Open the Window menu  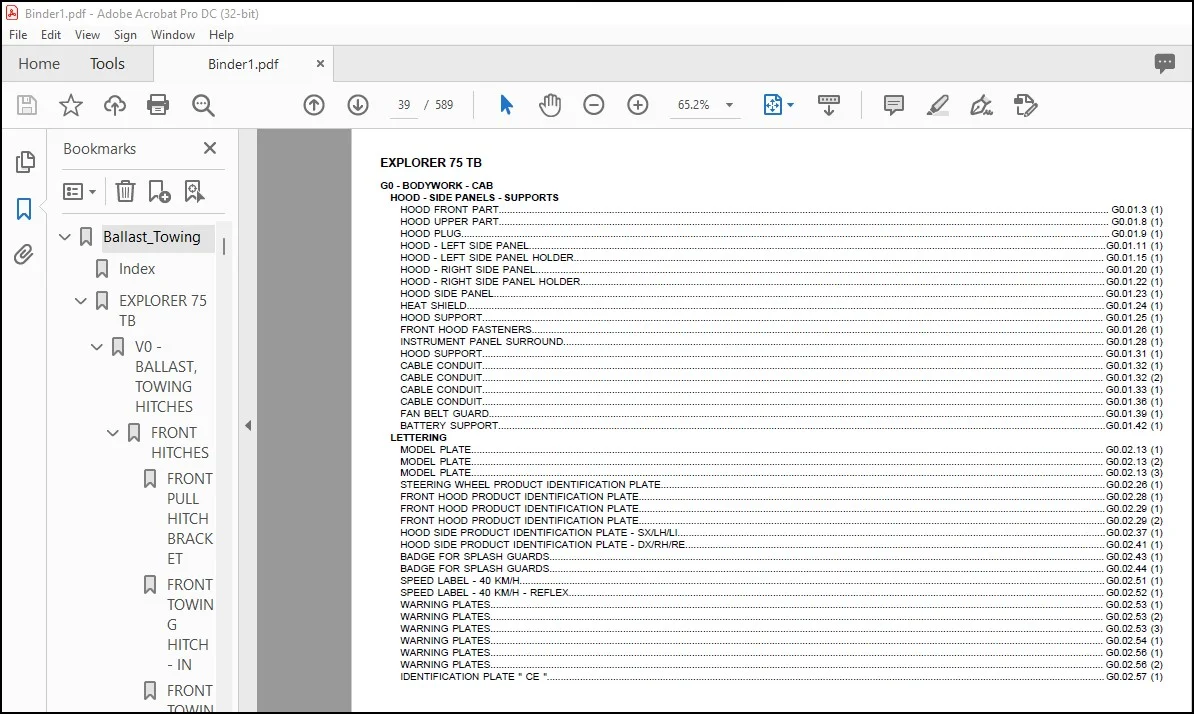tap(173, 35)
